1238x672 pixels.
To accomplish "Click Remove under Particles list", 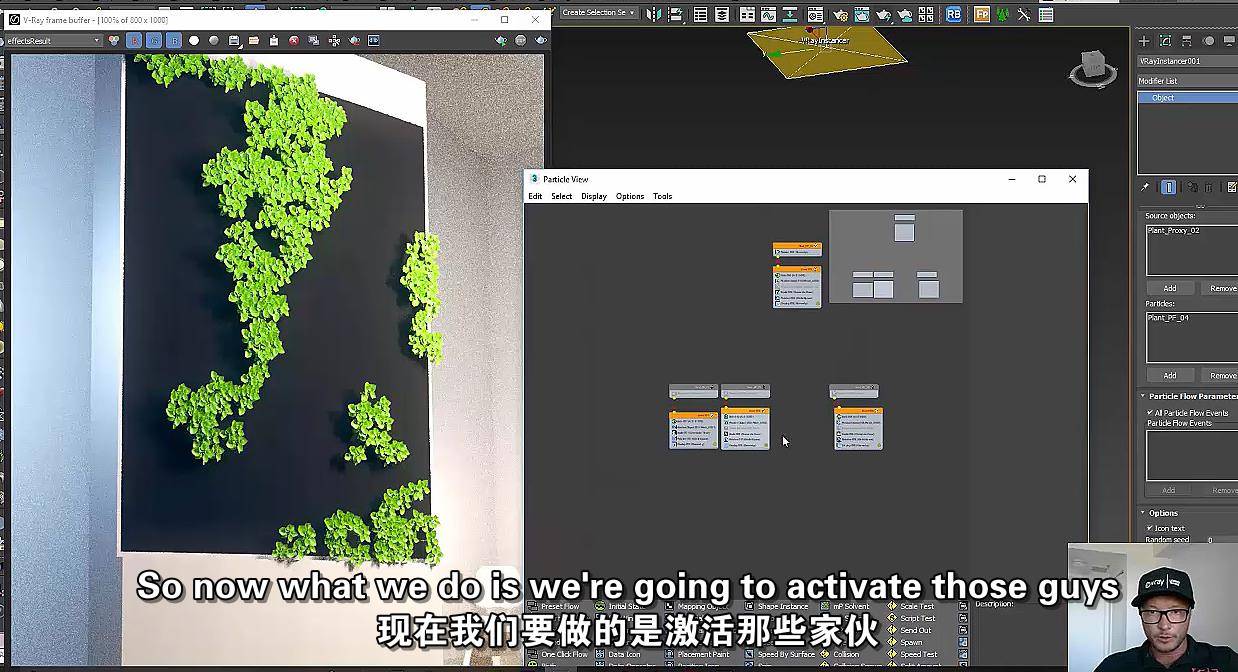I will [1222, 375].
